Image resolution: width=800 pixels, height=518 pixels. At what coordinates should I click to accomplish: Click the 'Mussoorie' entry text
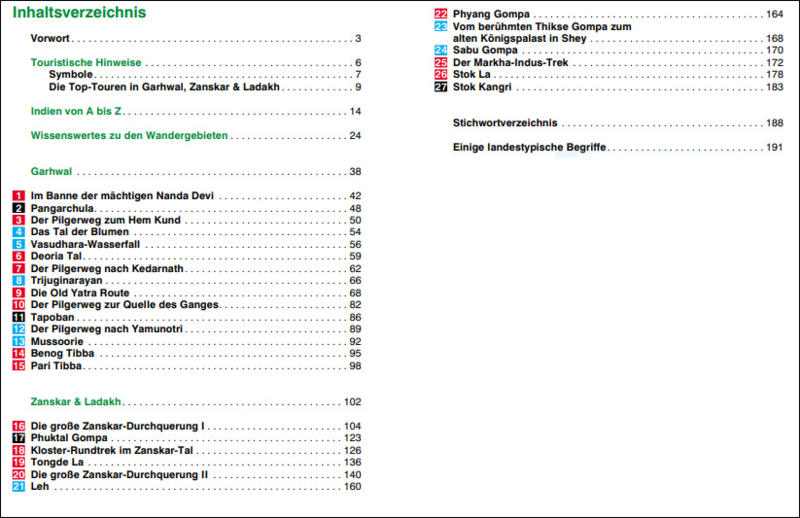click(57, 341)
